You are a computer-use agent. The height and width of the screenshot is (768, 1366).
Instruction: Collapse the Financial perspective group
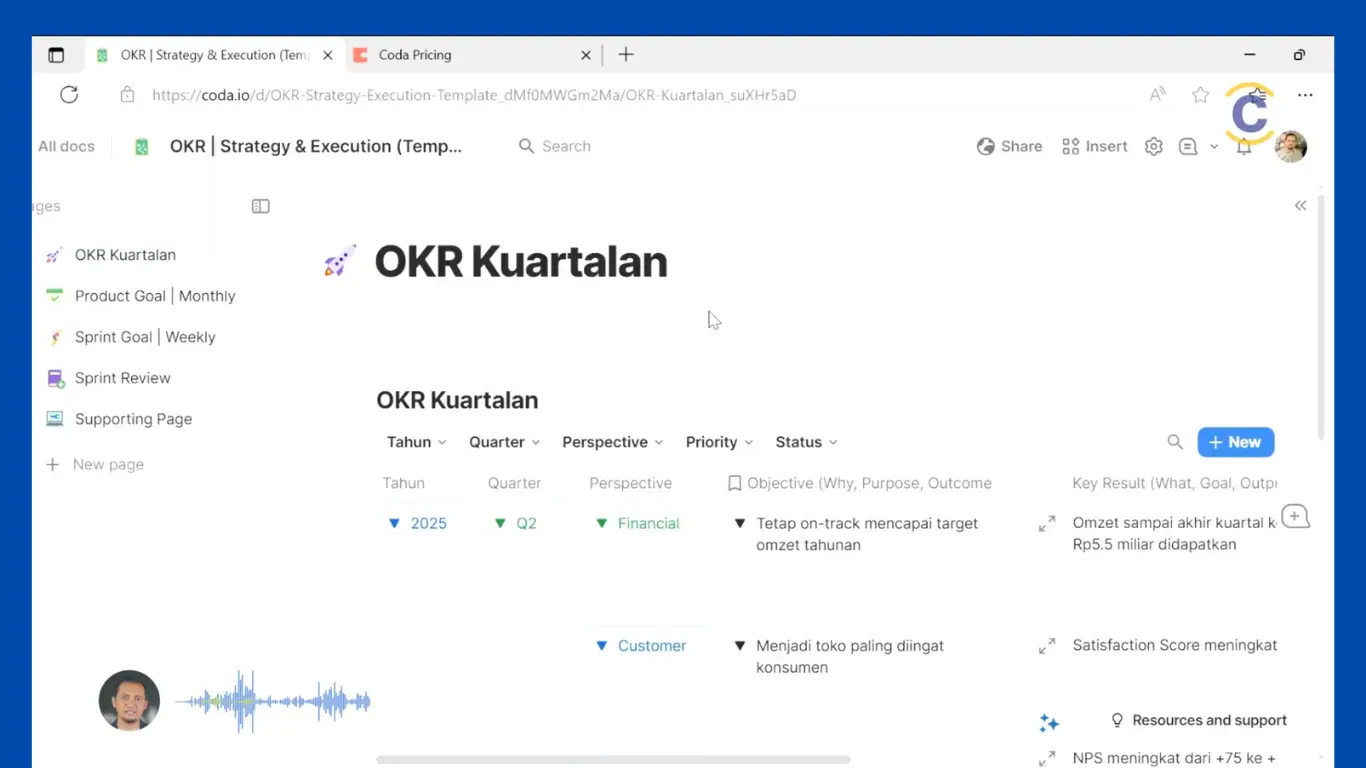point(601,524)
